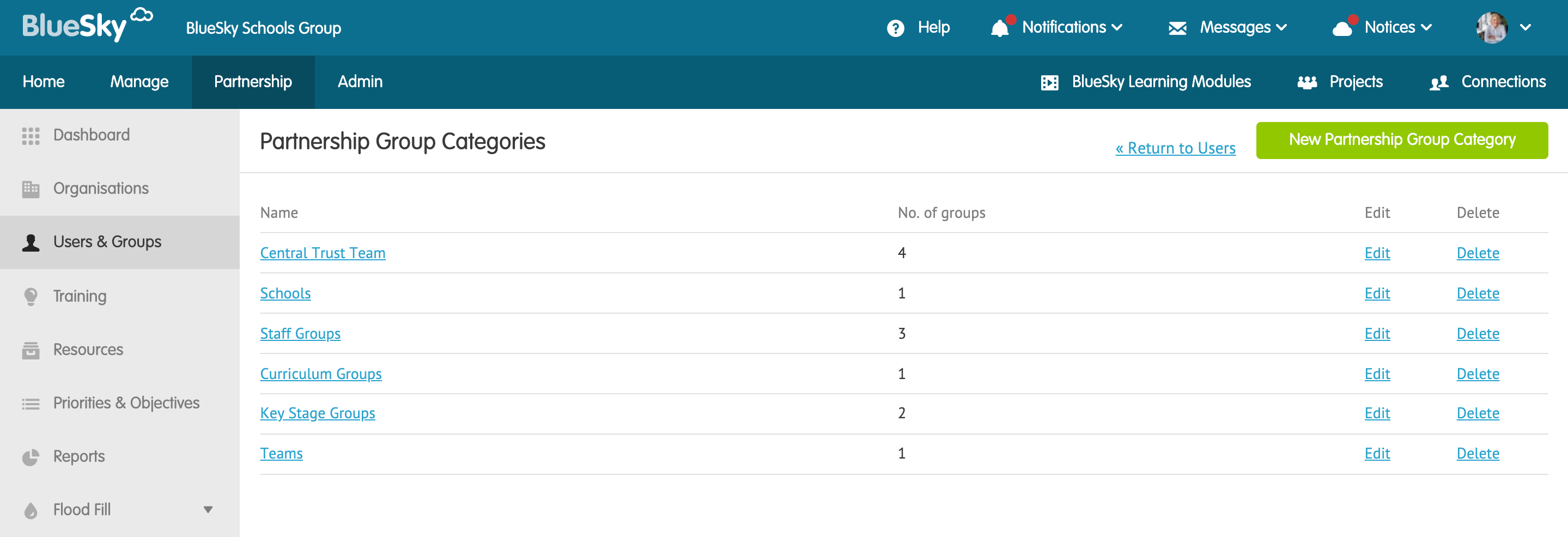The image size is (1568, 537).
Task: Expand the Flood Fill sidebar arrow
Action: point(208,510)
